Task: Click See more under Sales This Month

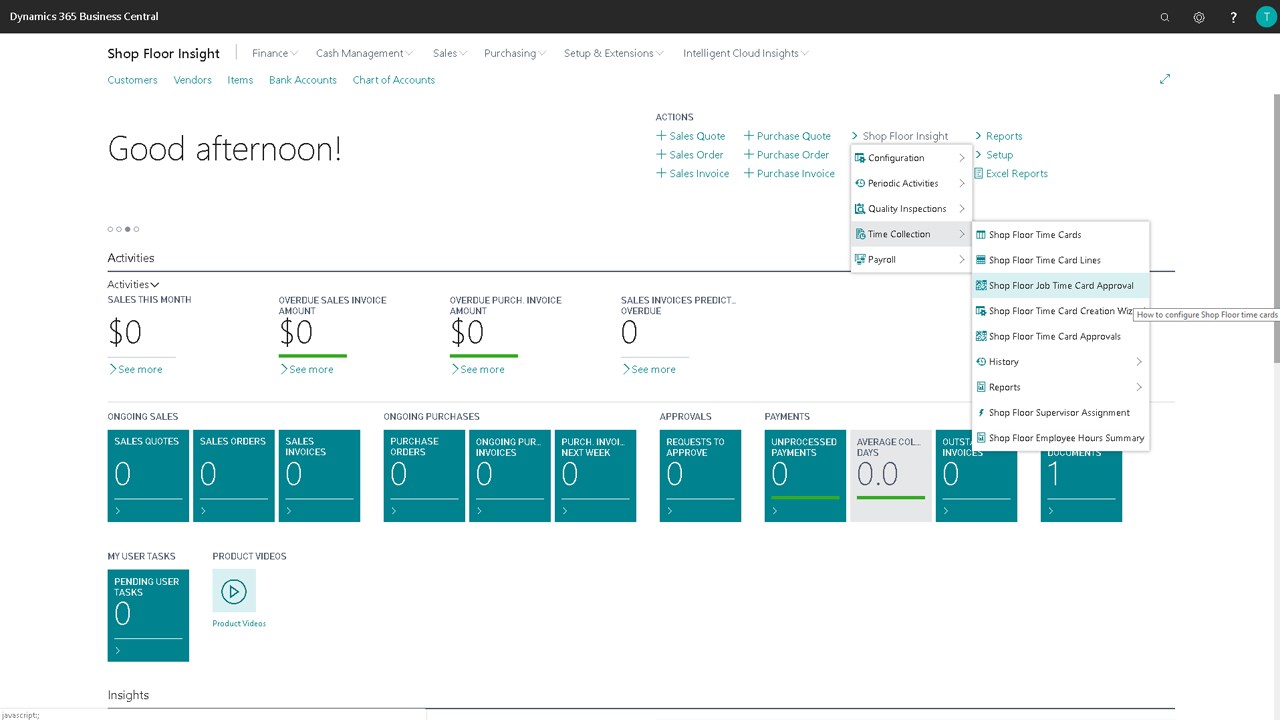Action: (x=135, y=370)
